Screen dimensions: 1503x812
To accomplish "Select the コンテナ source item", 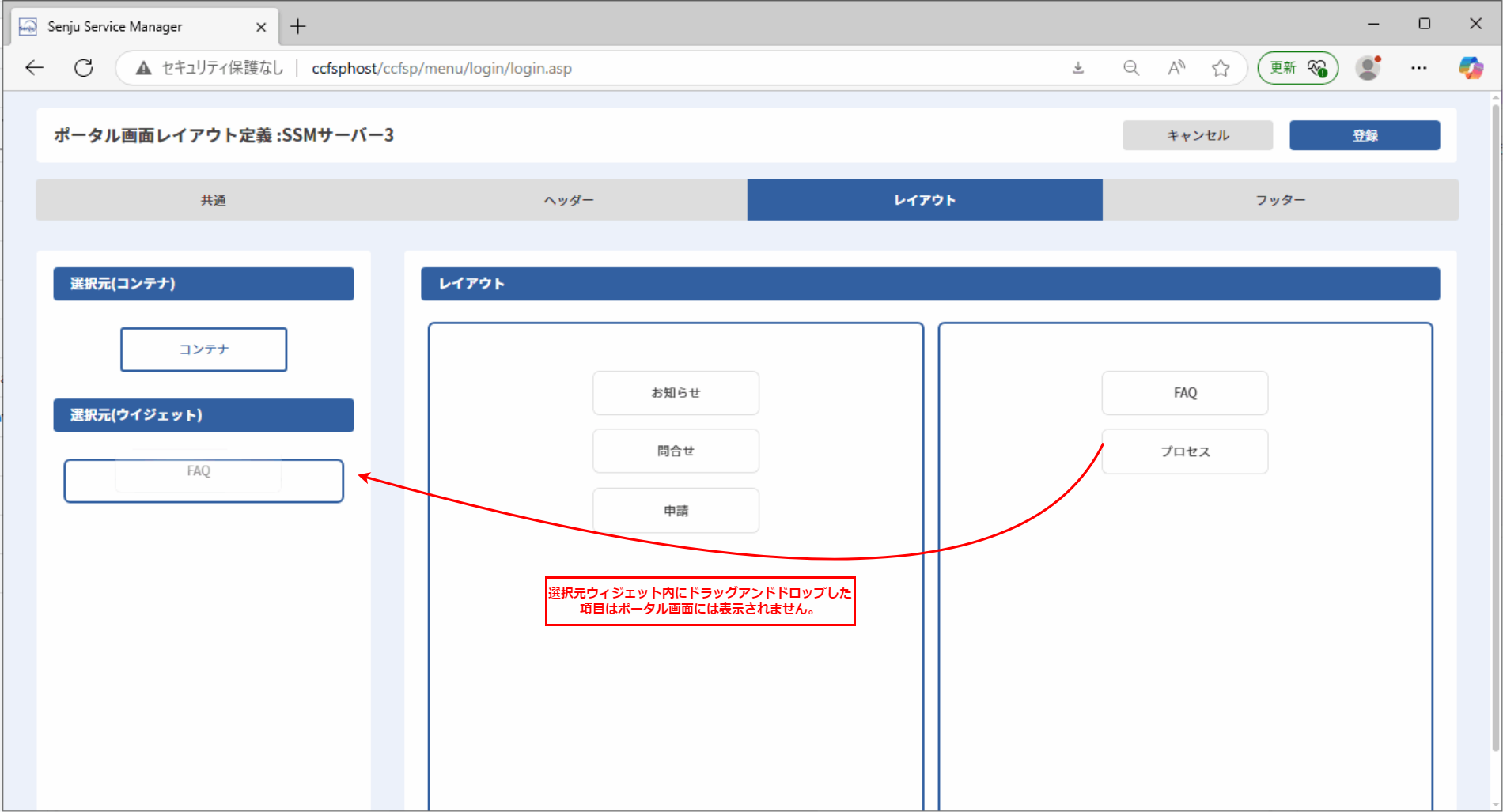I will coord(204,349).
